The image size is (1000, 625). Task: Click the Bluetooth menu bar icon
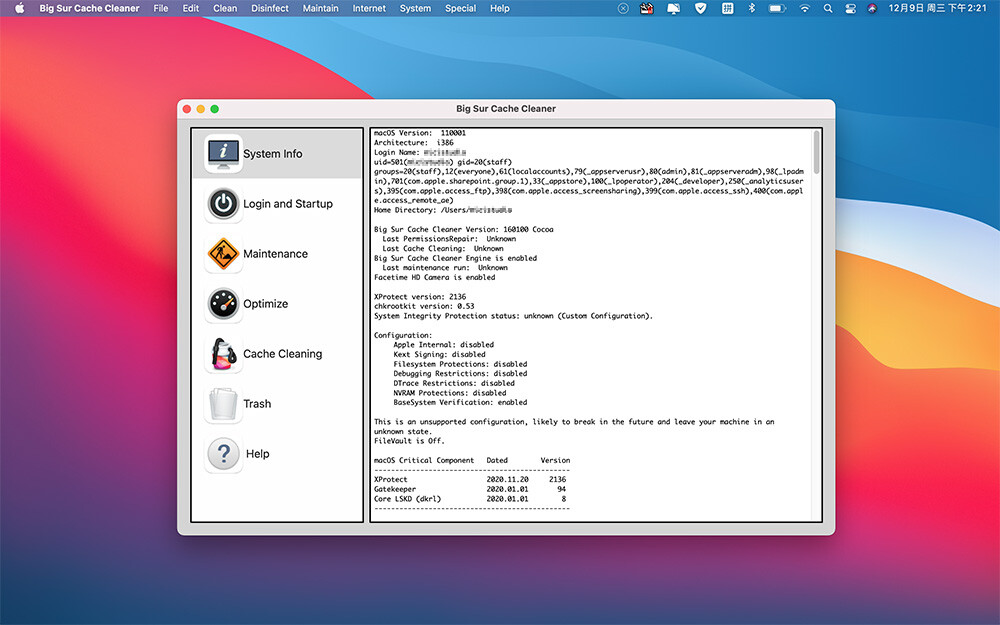pyautogui.click(x=751, y=8)
